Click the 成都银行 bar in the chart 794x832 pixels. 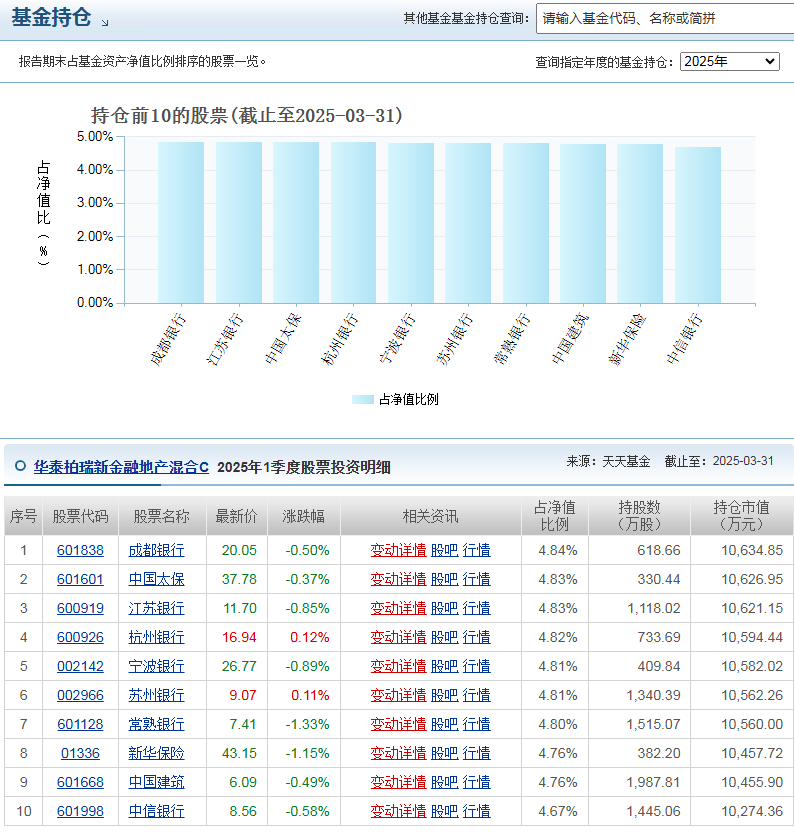(x=180, y=222)
